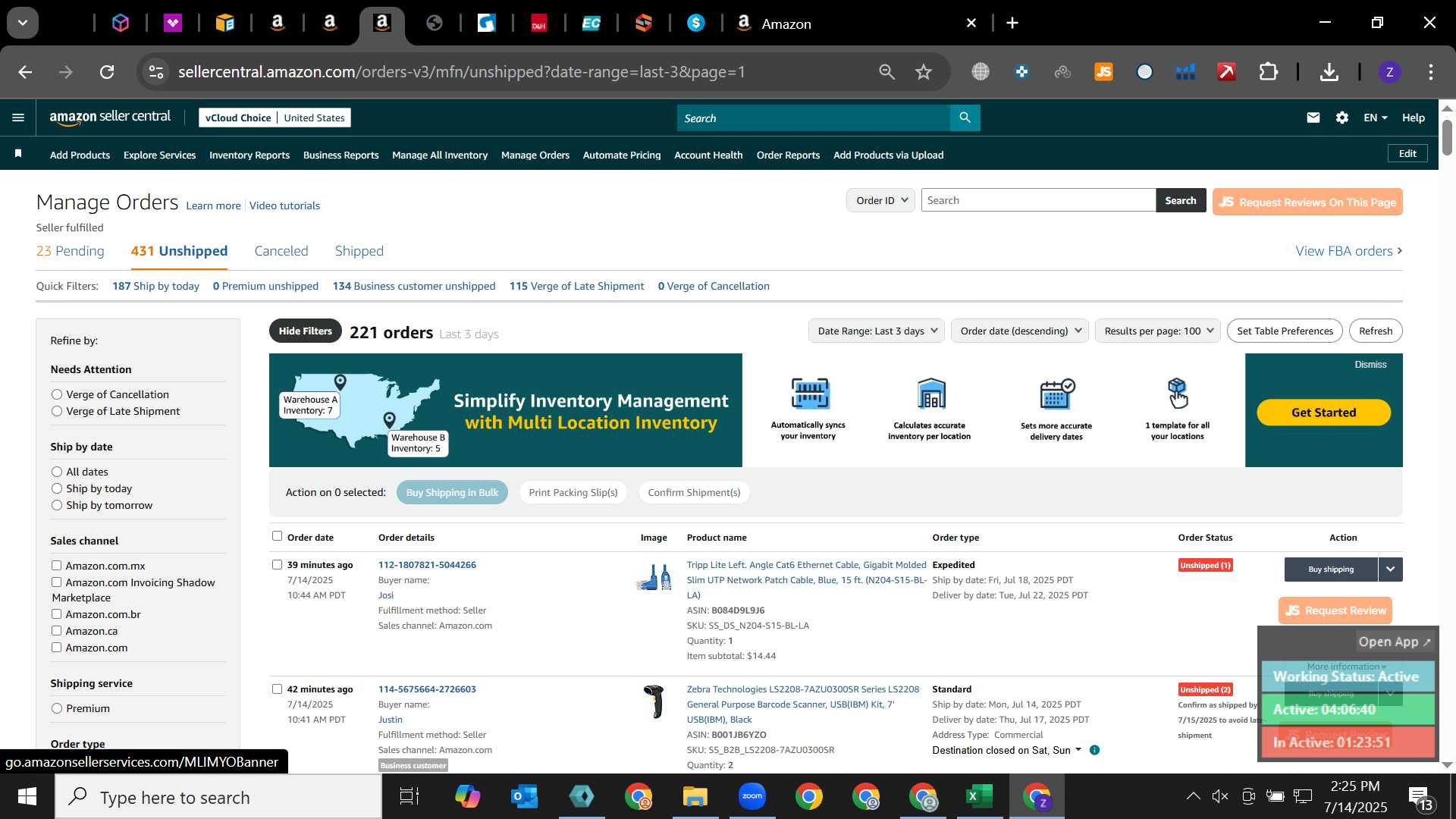Expand the Destination closed on Sat, Sun caret
Viewport: 1456px width, 819px height.
[x=1078, y=749]
